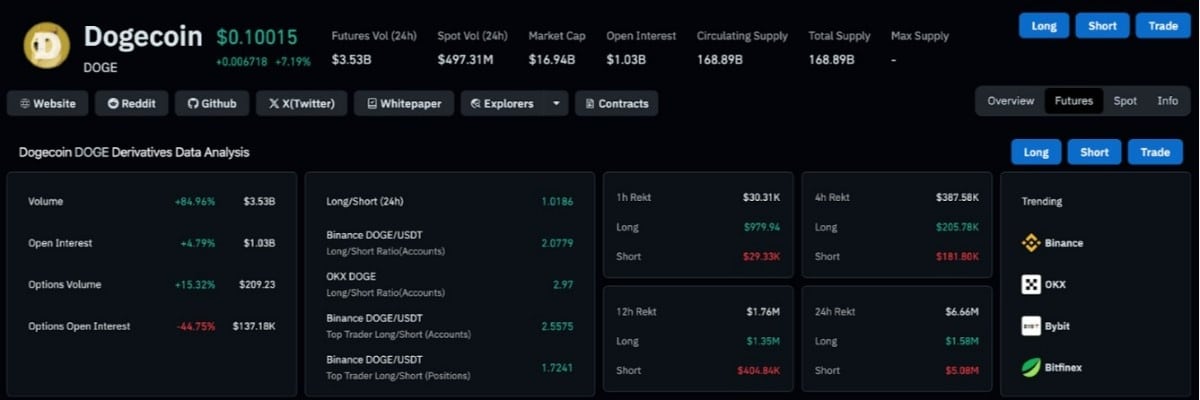Screen dimensions: 1200x400
Task: Open the Github link button
Action: point(212,103)
